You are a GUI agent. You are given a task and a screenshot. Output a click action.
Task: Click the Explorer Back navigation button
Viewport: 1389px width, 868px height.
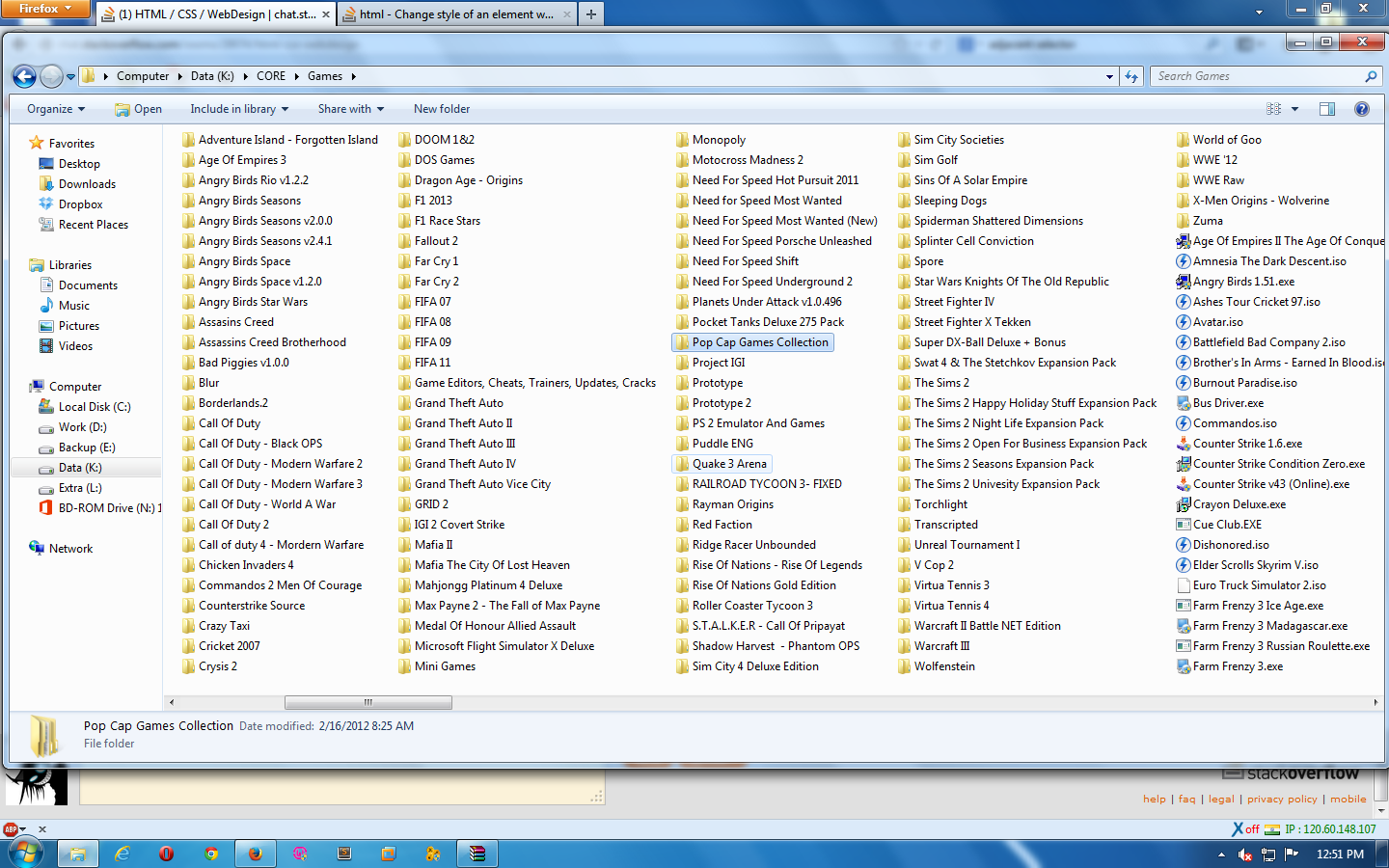coord(25,76)
